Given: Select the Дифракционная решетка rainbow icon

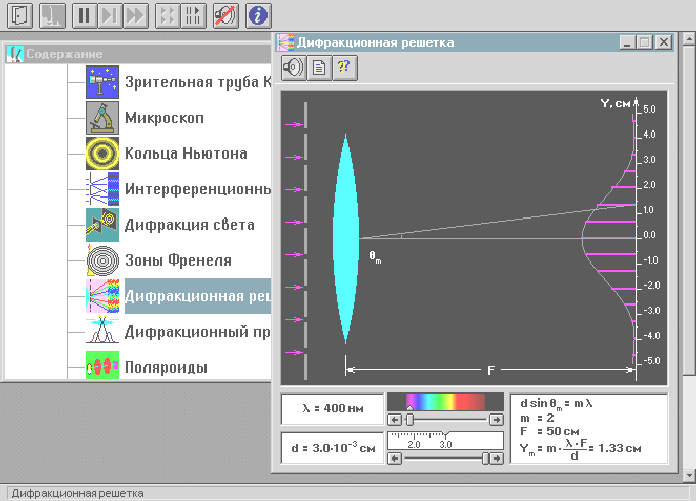Looking at the screenshot, I should (x=103, y=296).
